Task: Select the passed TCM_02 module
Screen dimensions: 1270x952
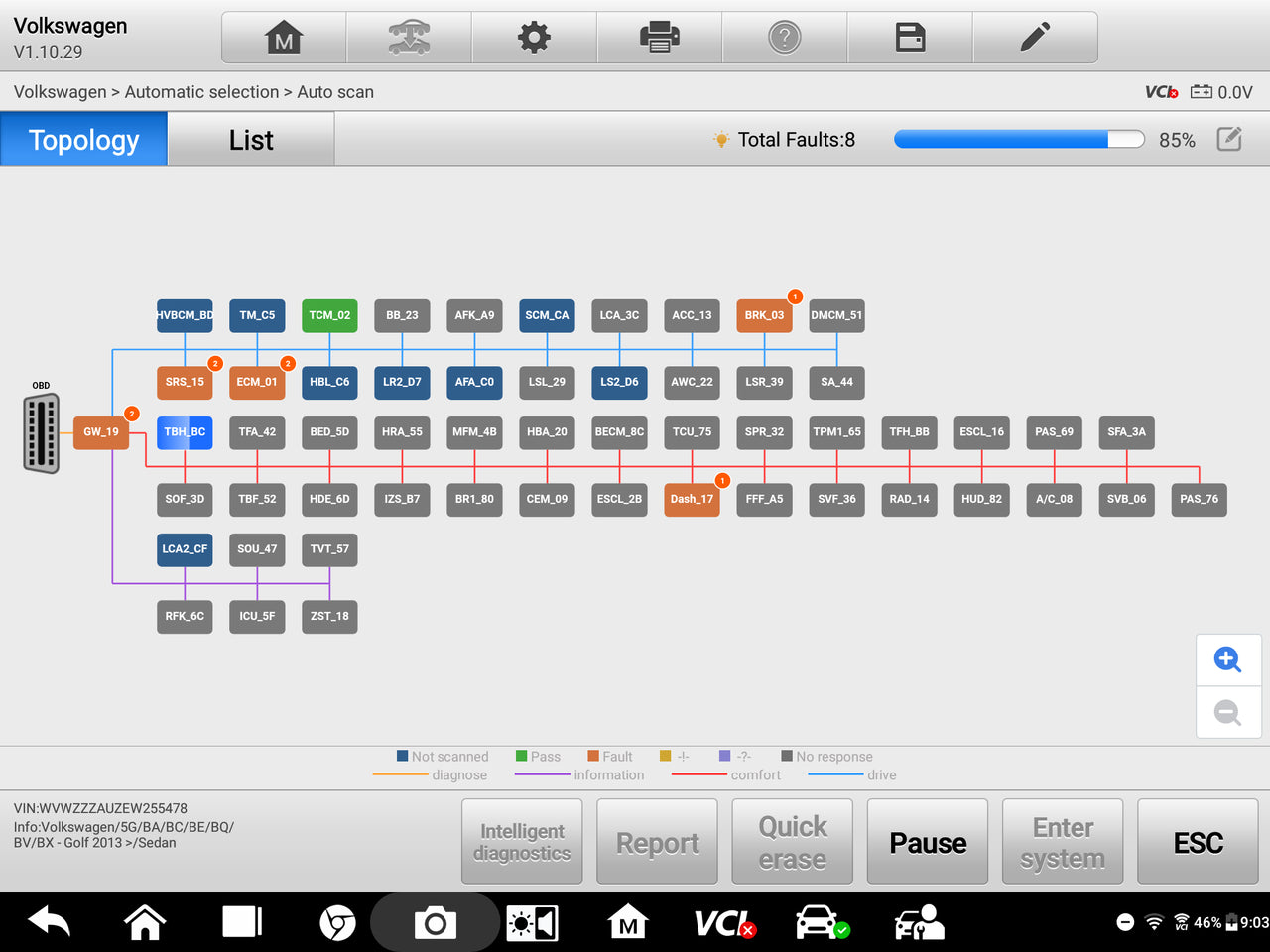Action: [329, 315]
